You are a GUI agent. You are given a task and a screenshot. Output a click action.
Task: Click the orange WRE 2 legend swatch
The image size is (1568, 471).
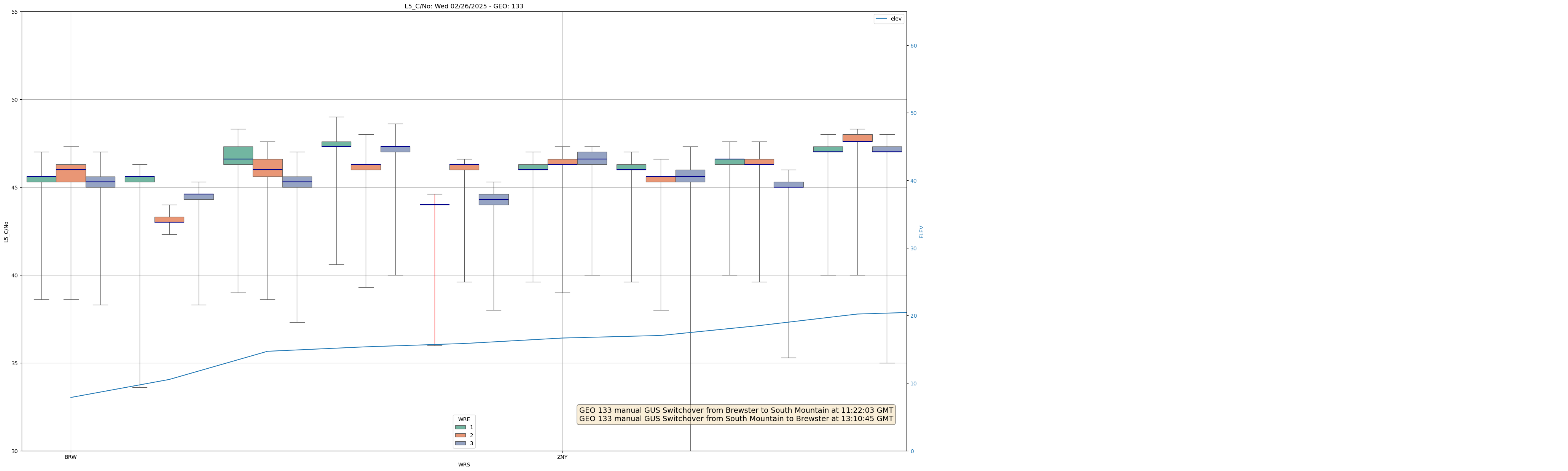coord(460,435)
